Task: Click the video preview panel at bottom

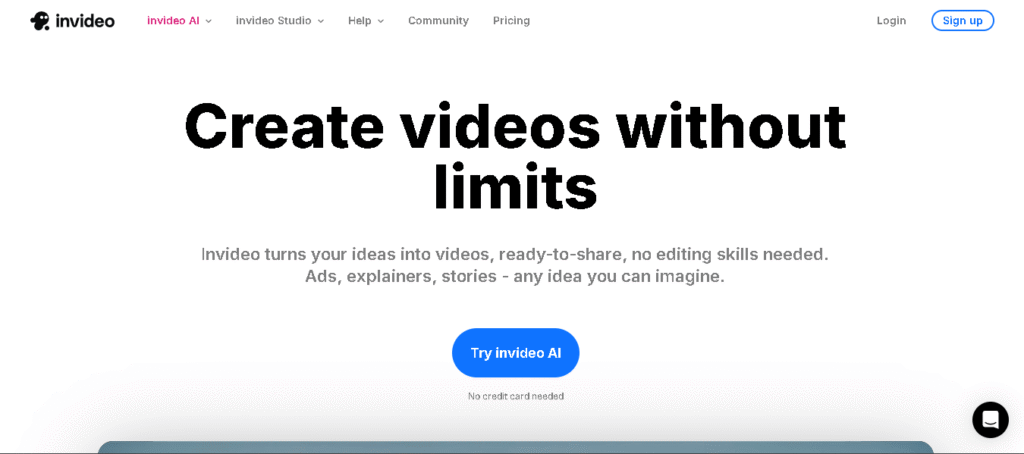Action: coord(515,447)
